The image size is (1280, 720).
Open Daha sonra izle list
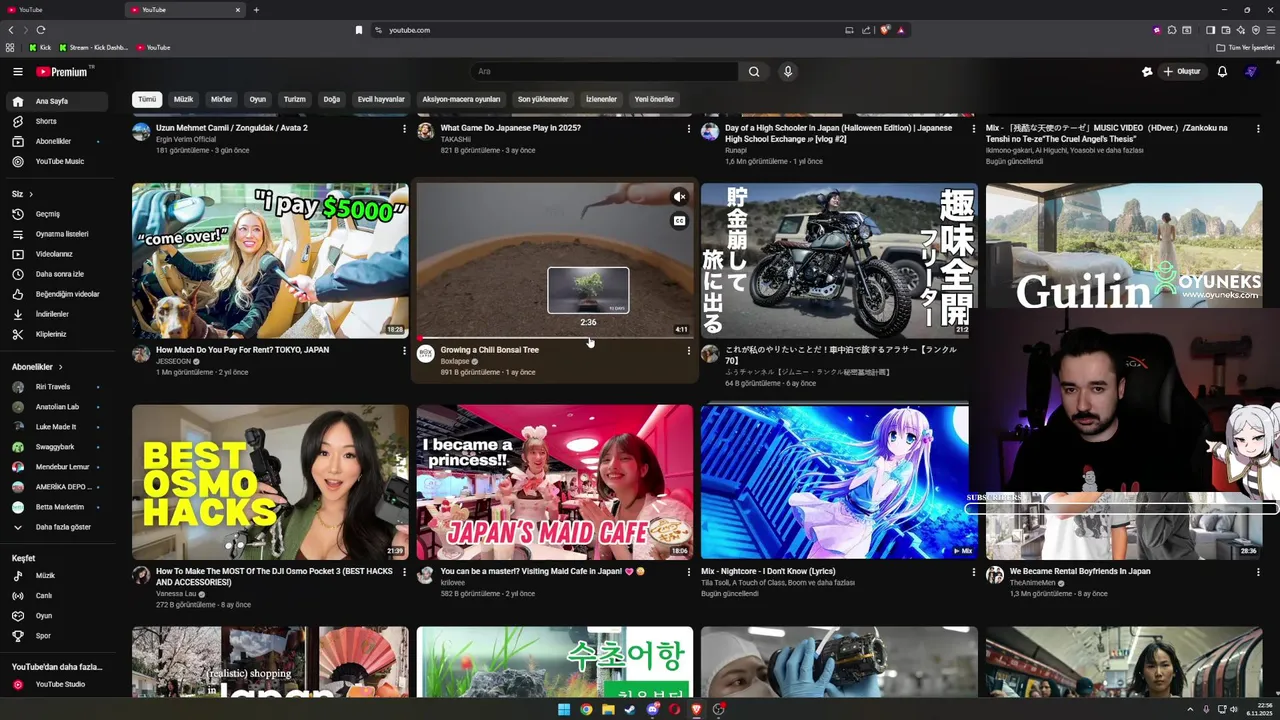[x=57, y=274]
